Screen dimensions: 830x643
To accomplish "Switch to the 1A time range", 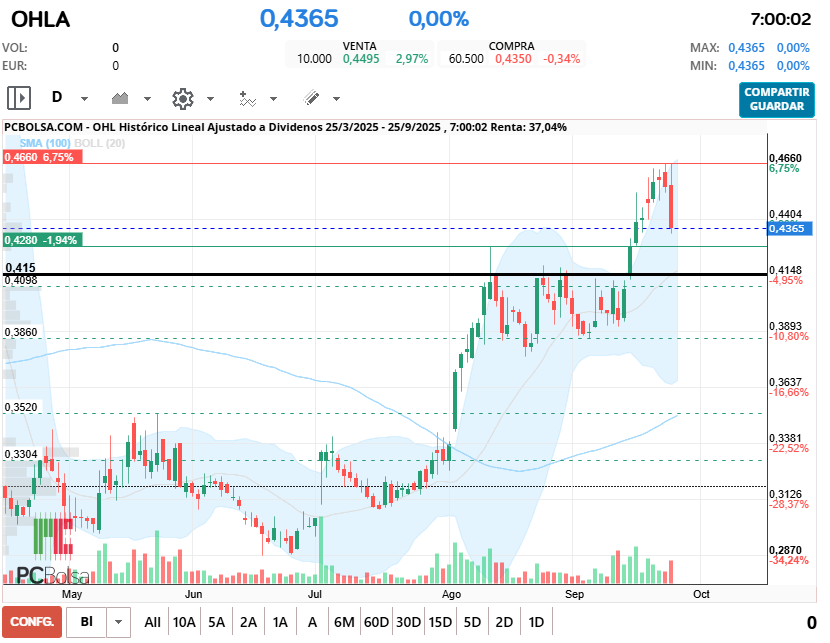I will tap(280, 622).
